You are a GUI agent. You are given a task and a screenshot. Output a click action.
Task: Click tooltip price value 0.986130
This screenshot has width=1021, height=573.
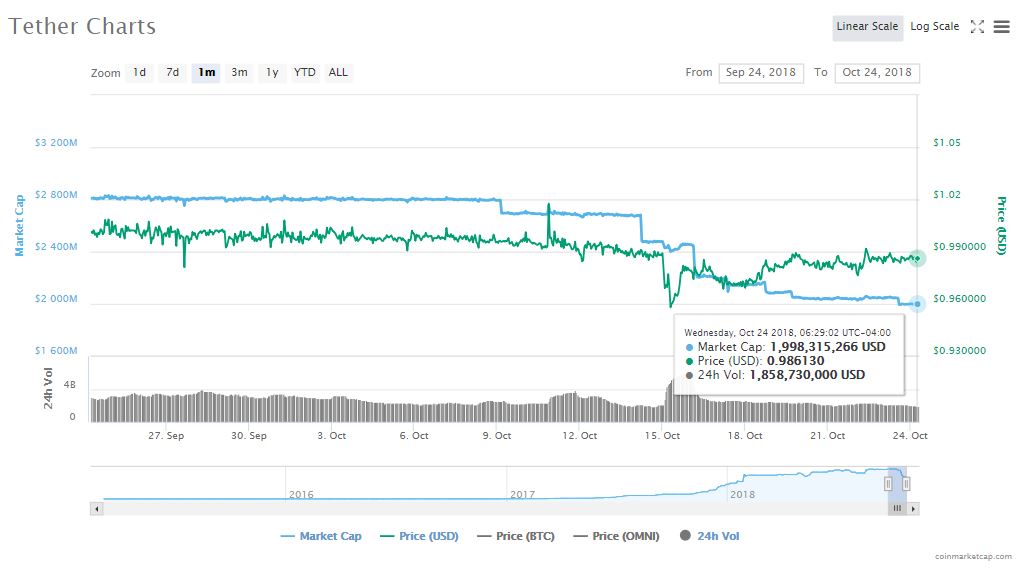[x=796, y=361]
